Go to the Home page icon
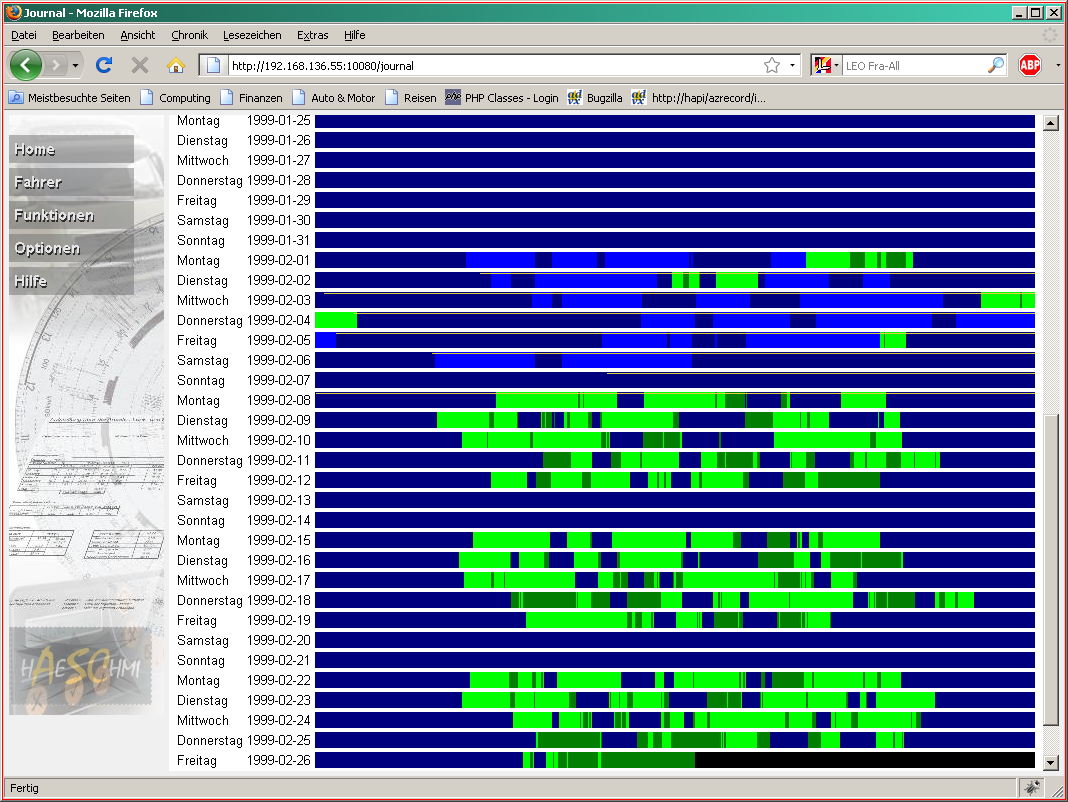 click(x=176, y=66)
